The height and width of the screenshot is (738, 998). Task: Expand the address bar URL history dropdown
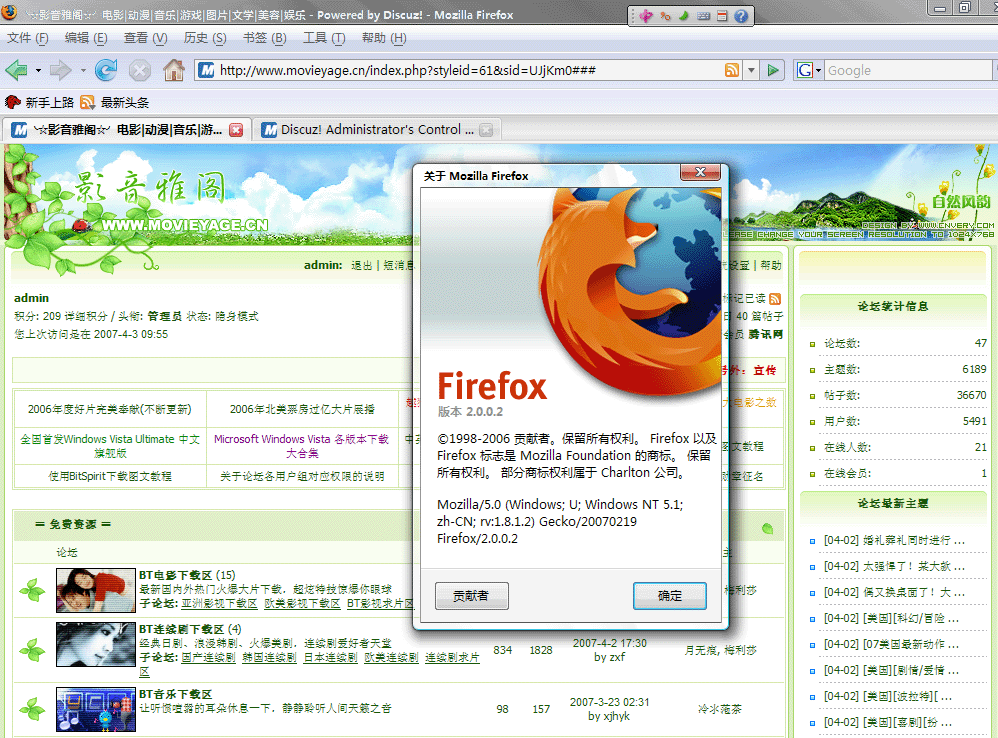coord(751,70)
